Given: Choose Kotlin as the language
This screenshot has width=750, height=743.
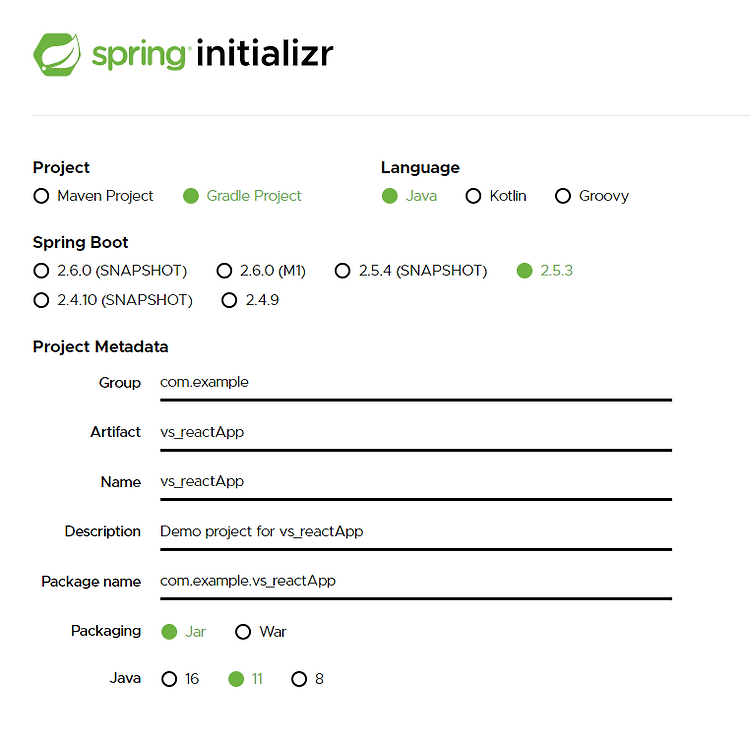Looking at the screenshot, I should [496, 196].
